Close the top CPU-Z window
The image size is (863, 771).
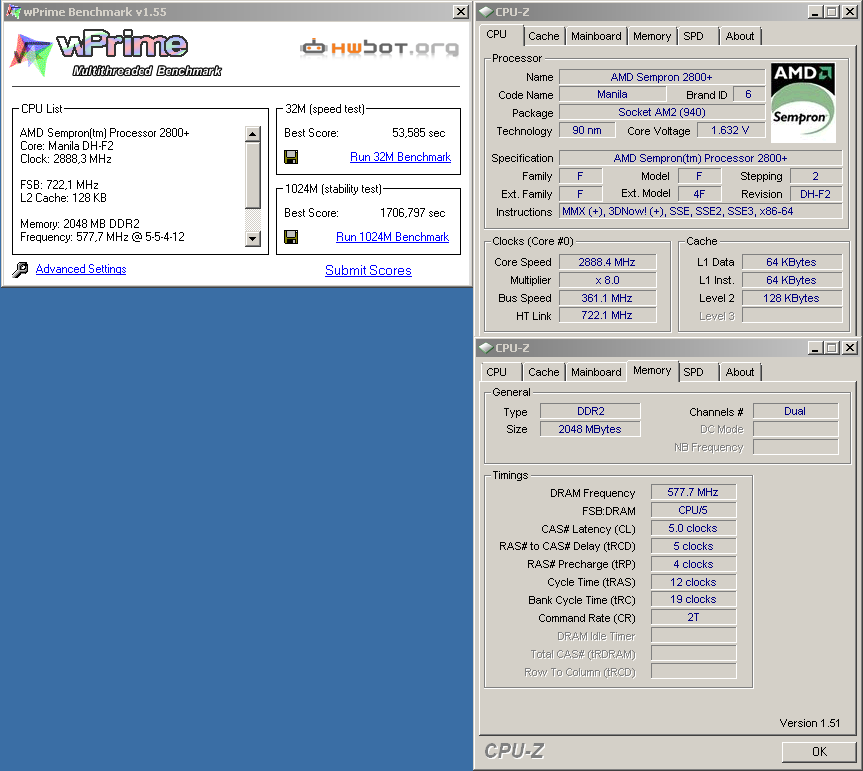click(849, 12)
